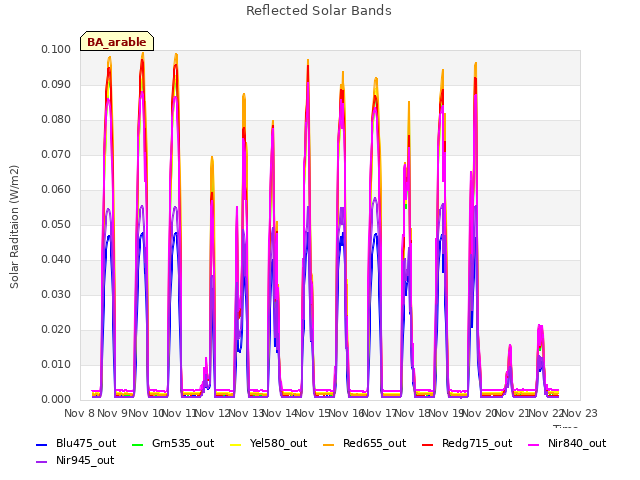Click the Grn535_out legend color marker
Viewport: 640px width, 480px height.
pyautogui.click(x=138, y=444)
